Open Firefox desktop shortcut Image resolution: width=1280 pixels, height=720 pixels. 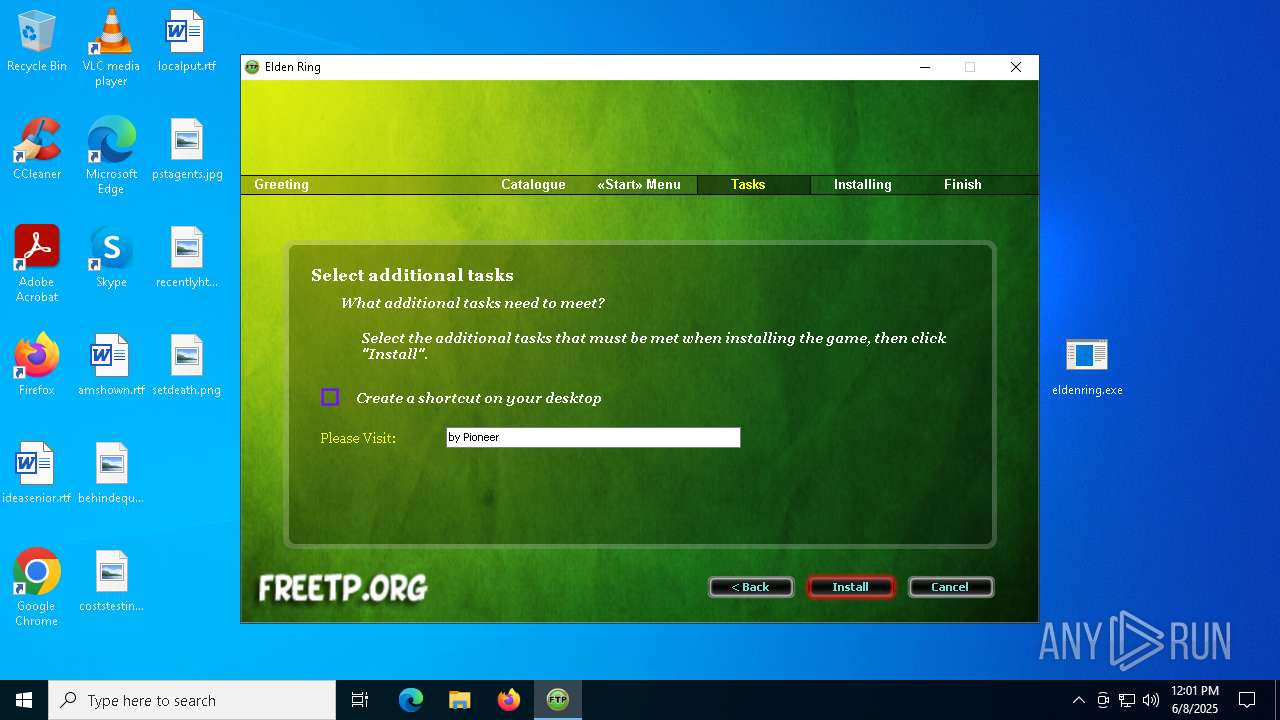pos(37,365)
